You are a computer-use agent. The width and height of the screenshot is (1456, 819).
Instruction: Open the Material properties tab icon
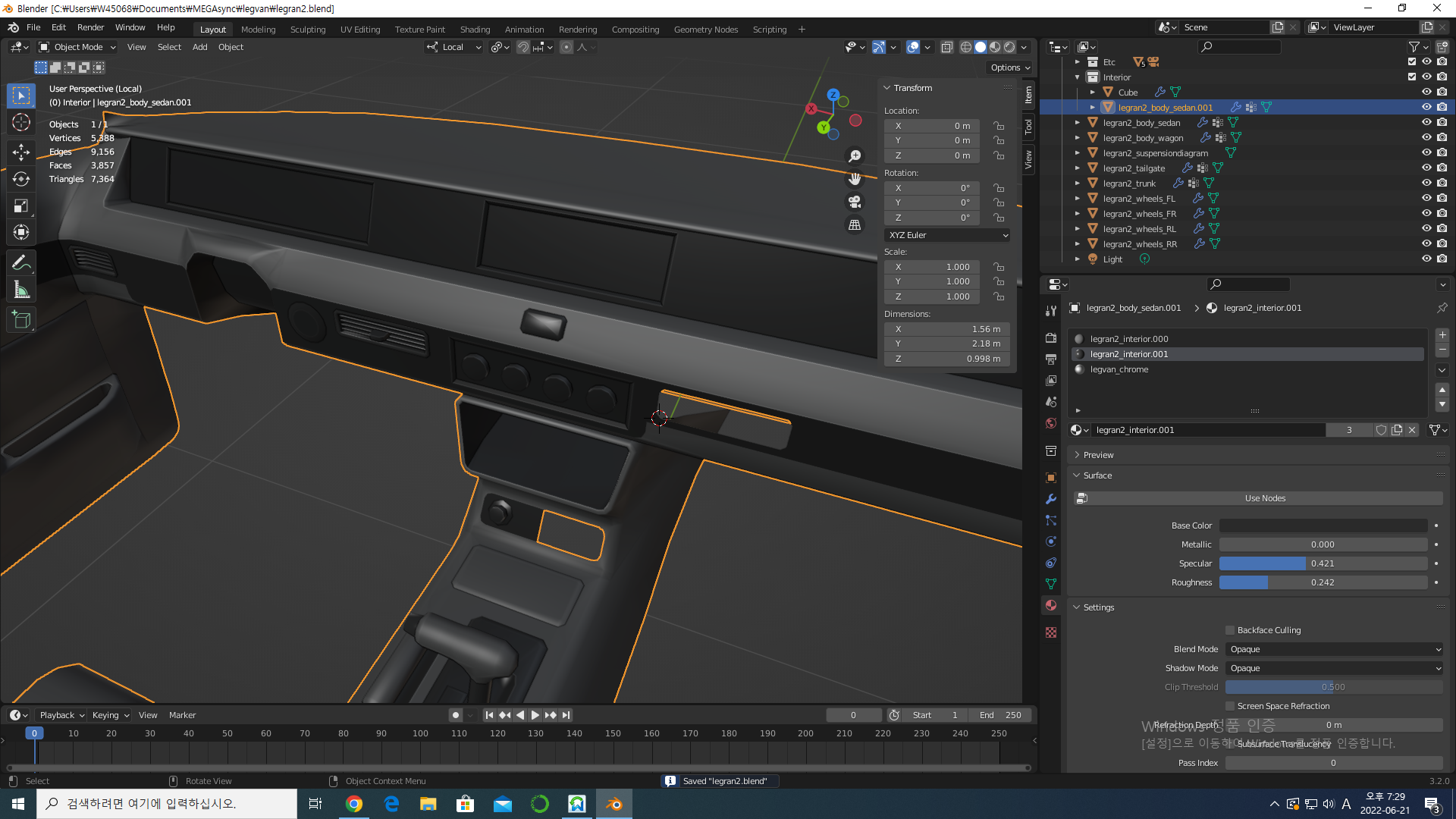tap(1051, 605)
